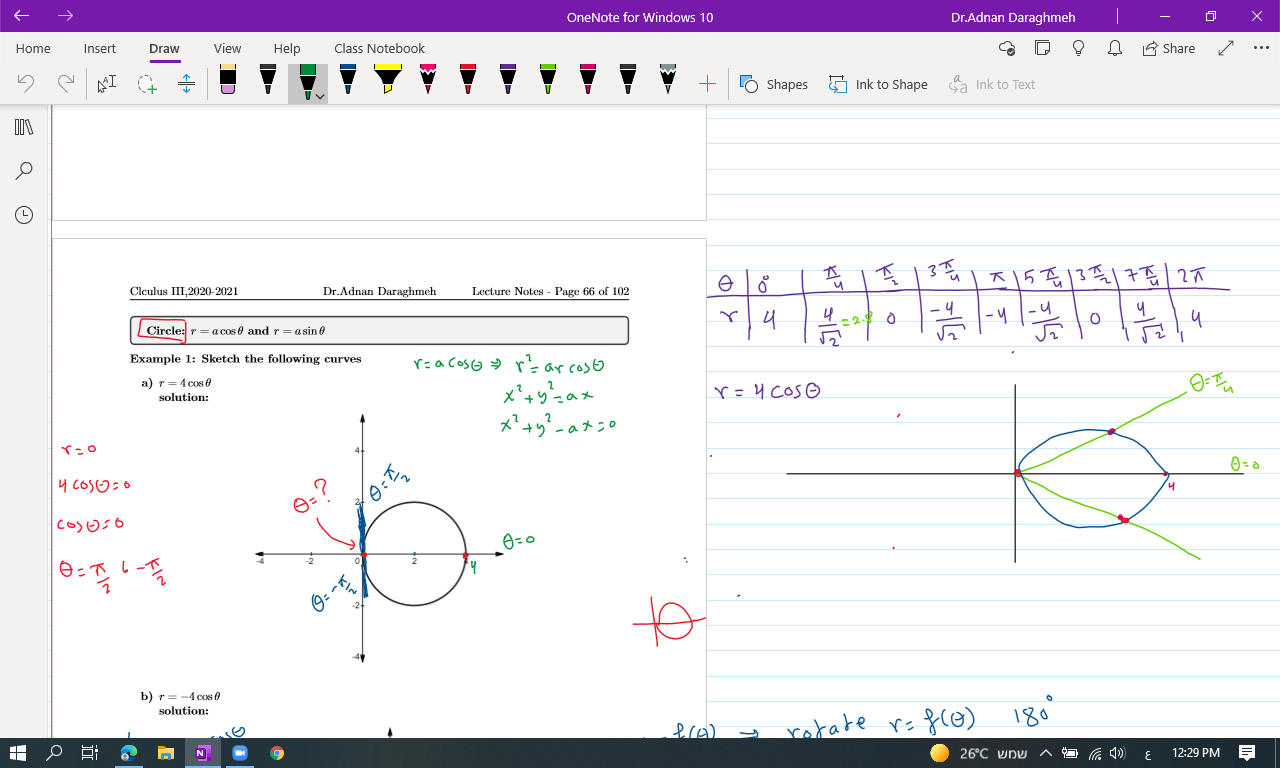Open the Feed sticky note icon
Image resolution: width=1280 pixels, height=768 pixels.
1043,48
